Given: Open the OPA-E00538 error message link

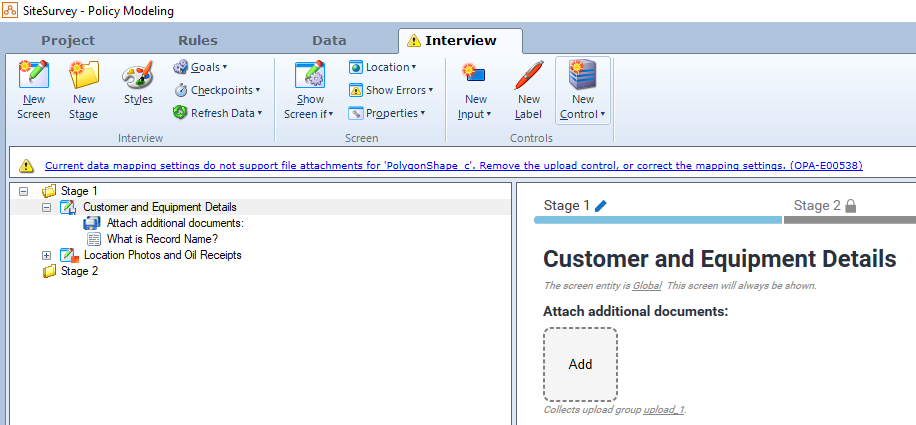Looking at the screenshot, I should tap(454, 166).
